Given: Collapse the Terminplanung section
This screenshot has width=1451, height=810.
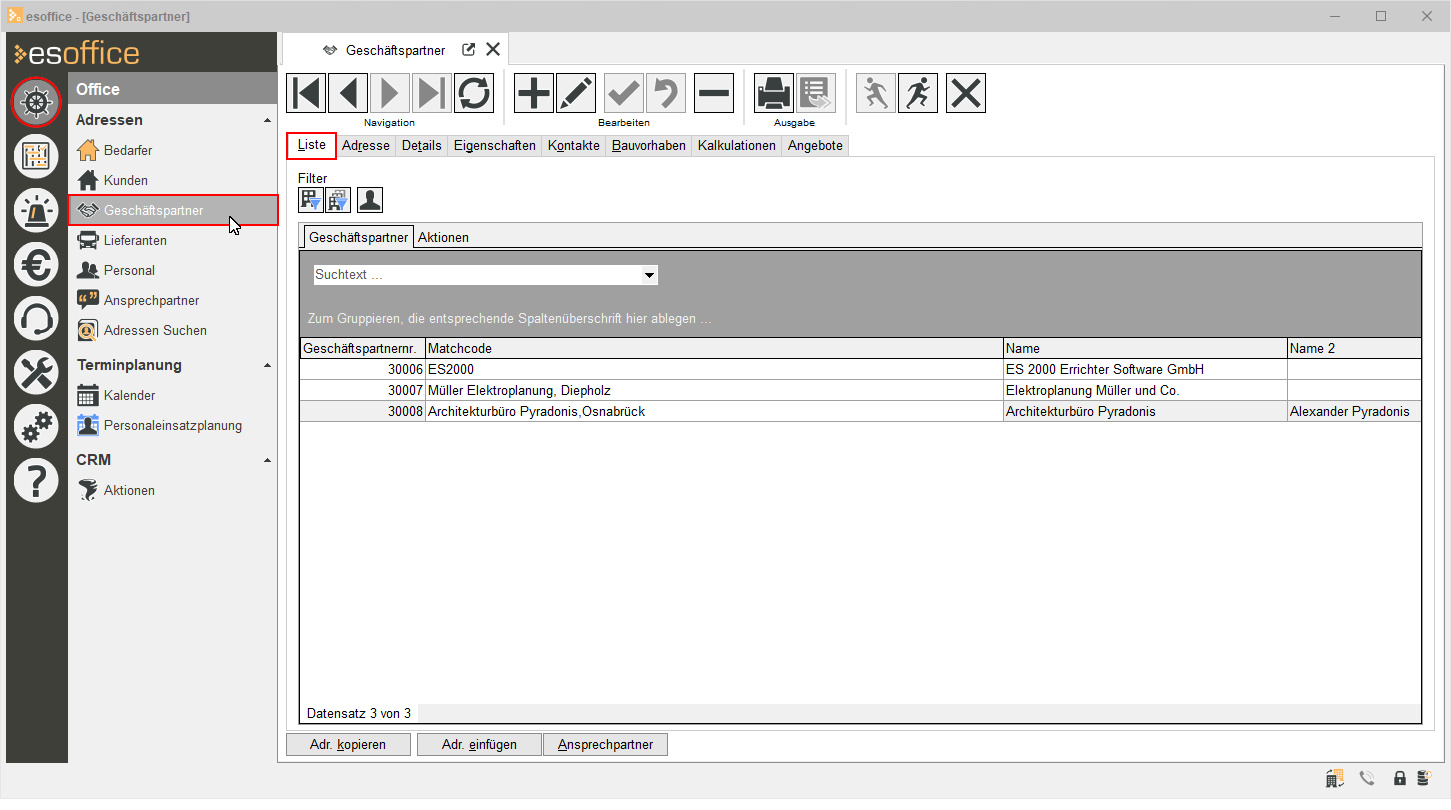Looking at the screenshot, I should point(267,365).
